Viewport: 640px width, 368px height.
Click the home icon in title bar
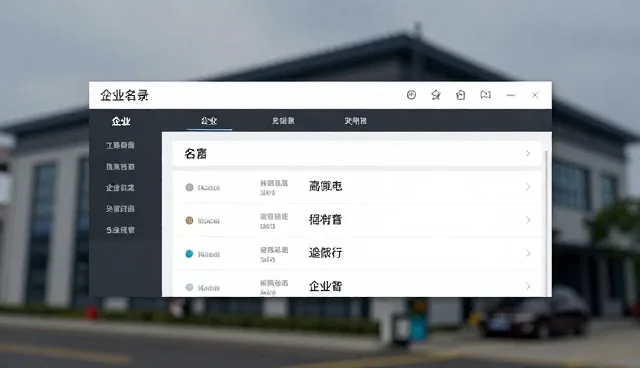(x=460, y=95)
